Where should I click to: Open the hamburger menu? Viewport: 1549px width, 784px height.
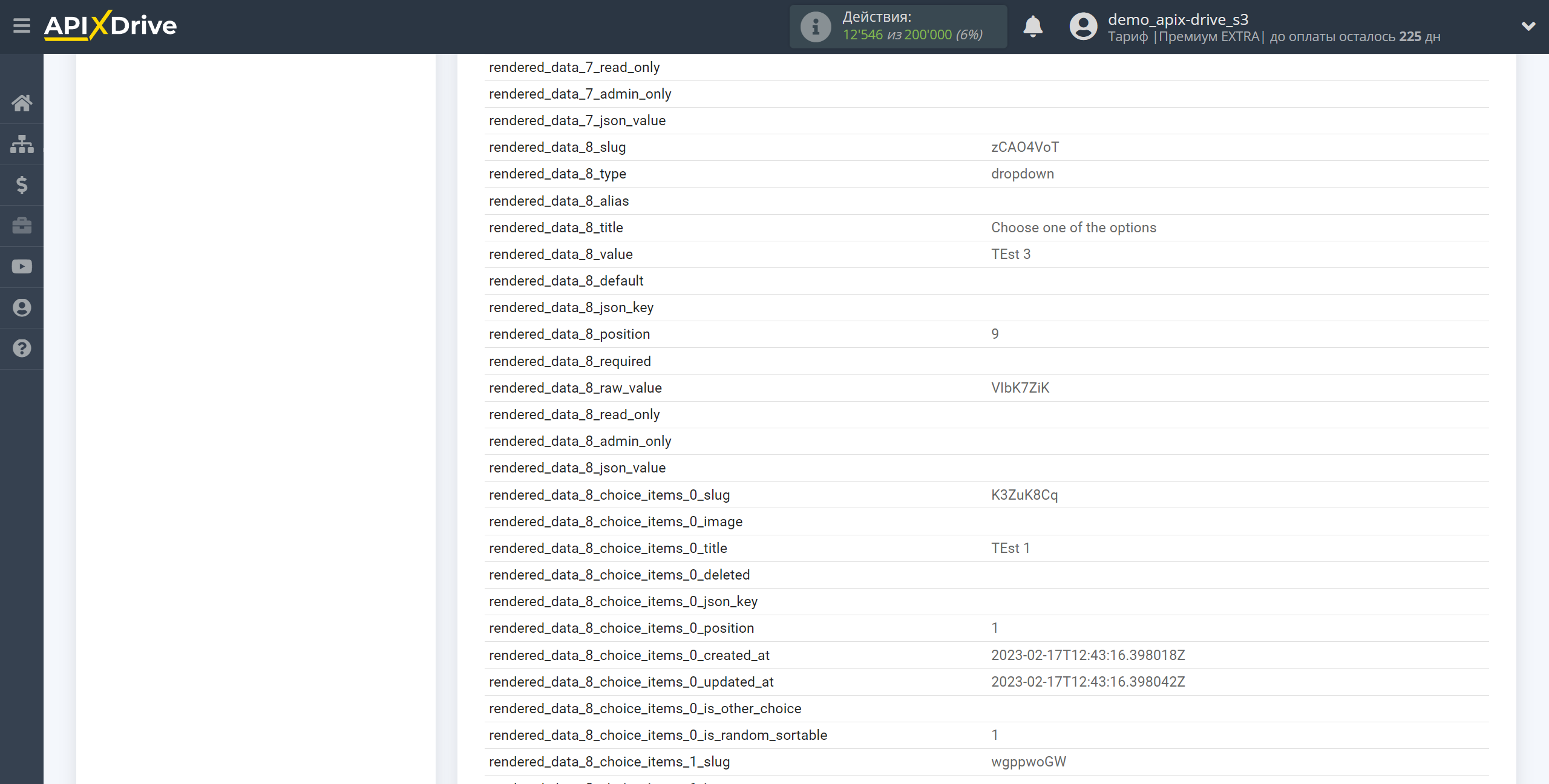pos(22,26)
